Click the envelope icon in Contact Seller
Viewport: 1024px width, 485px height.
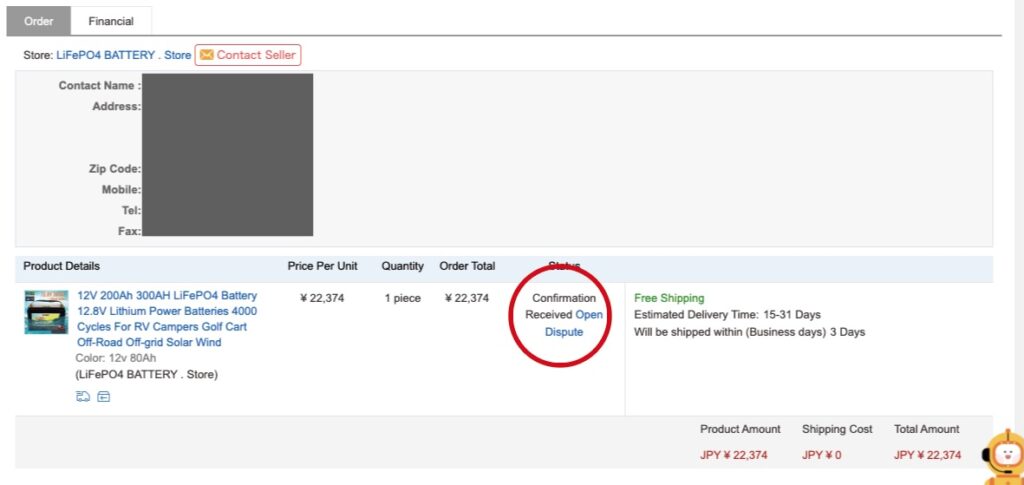(207, 55)
